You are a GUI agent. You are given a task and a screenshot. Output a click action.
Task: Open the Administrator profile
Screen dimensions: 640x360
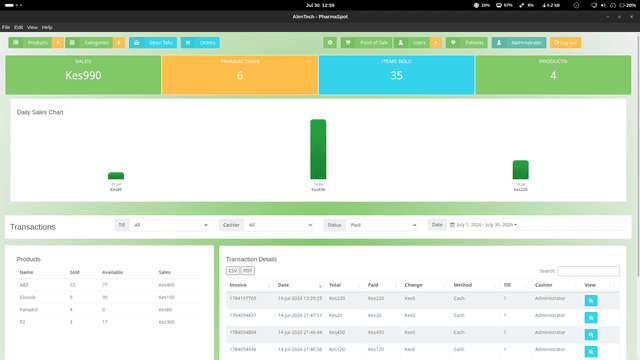point(519,42)
